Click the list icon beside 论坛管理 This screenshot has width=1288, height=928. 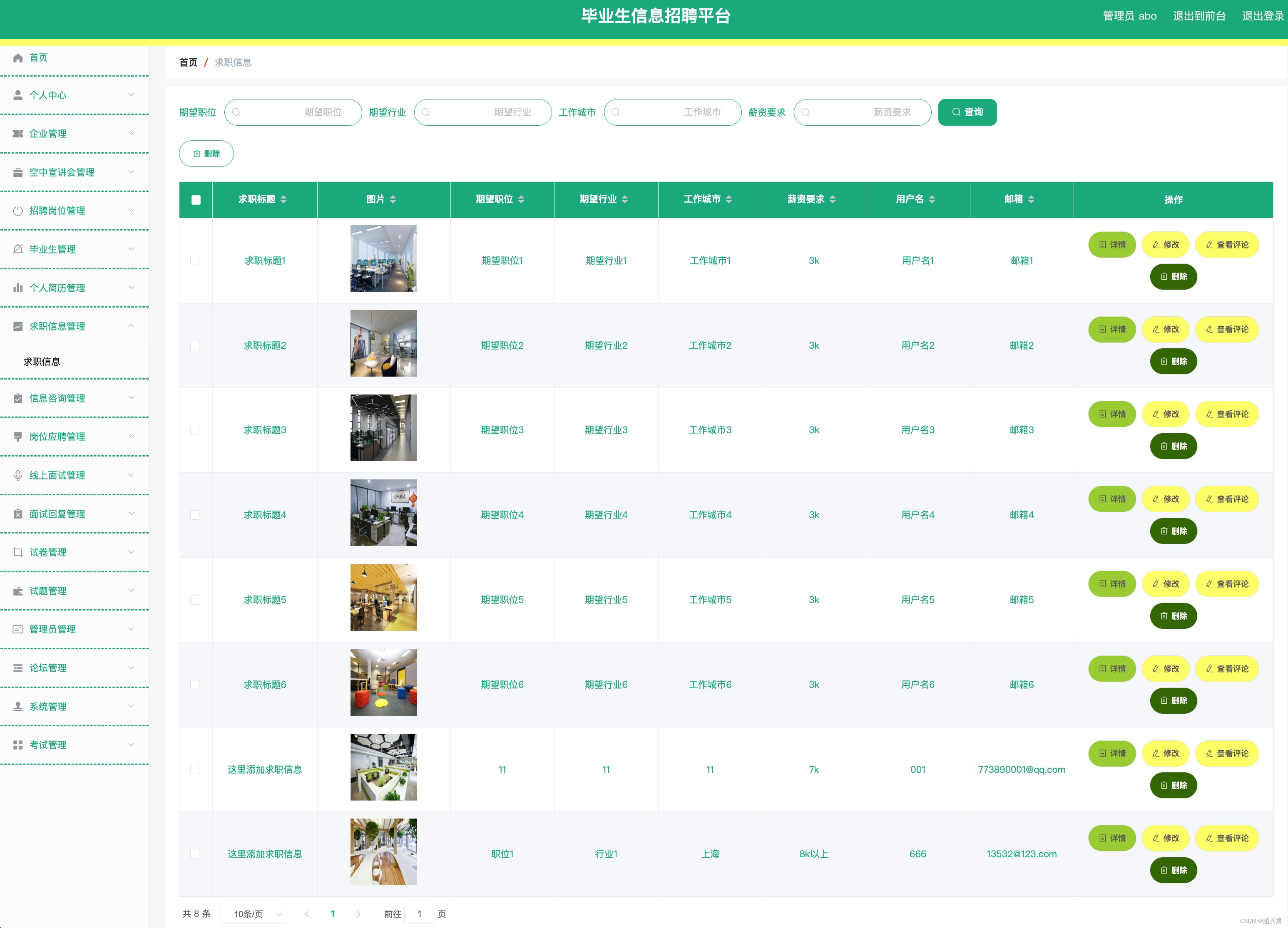[17, 668]
